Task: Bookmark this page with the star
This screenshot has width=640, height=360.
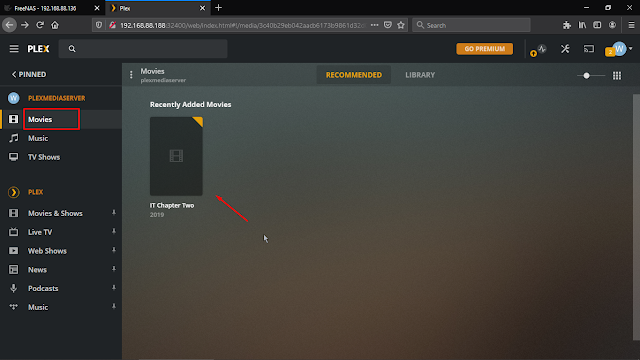Action: click(401, 25)
